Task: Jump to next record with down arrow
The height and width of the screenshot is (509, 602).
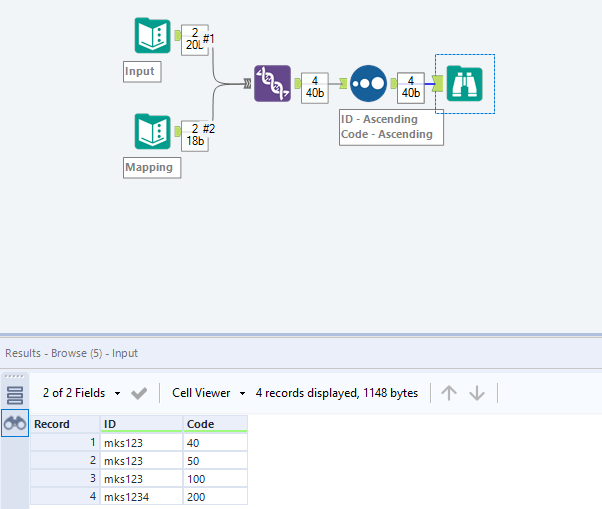Action: [477, 393]
